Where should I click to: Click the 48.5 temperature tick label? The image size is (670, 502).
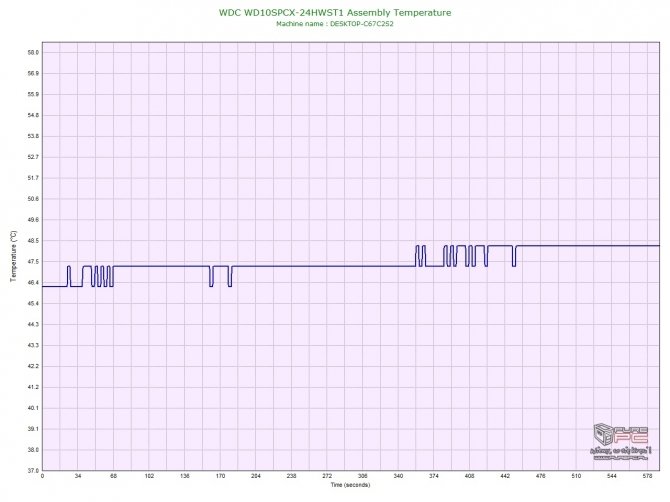point(33,241)
